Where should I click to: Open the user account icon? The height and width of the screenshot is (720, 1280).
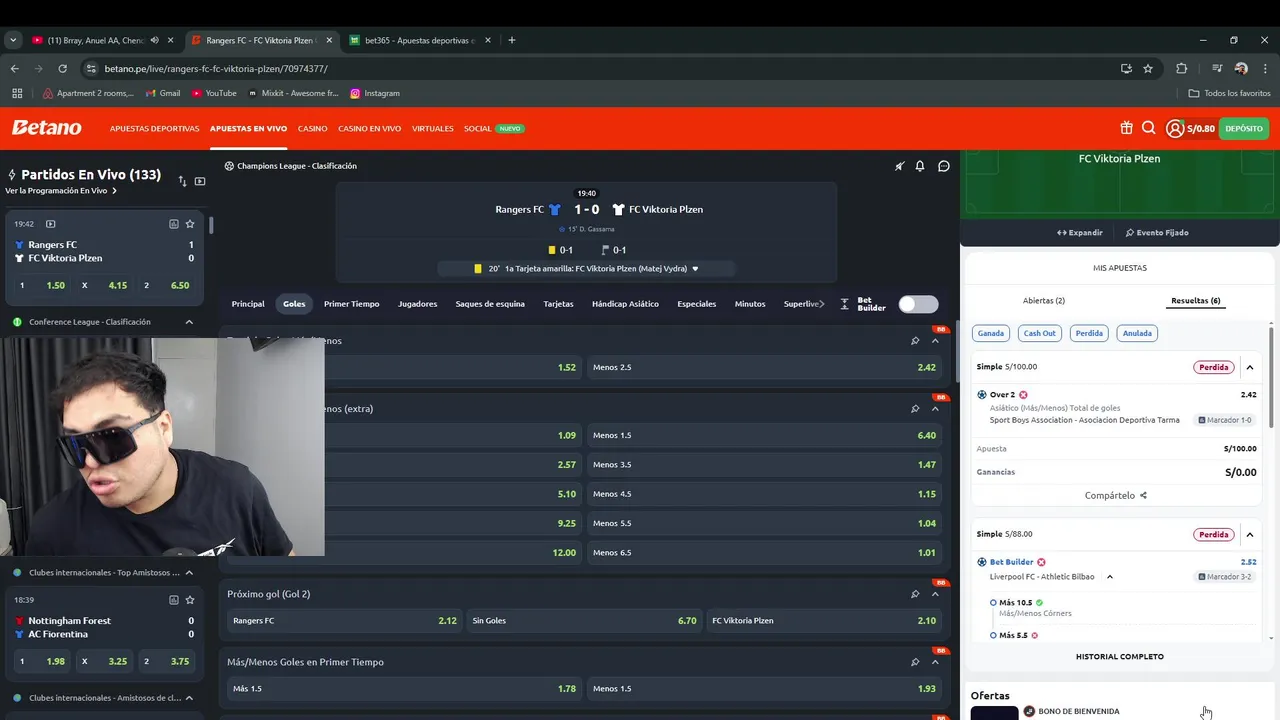tap(1174, 128)
